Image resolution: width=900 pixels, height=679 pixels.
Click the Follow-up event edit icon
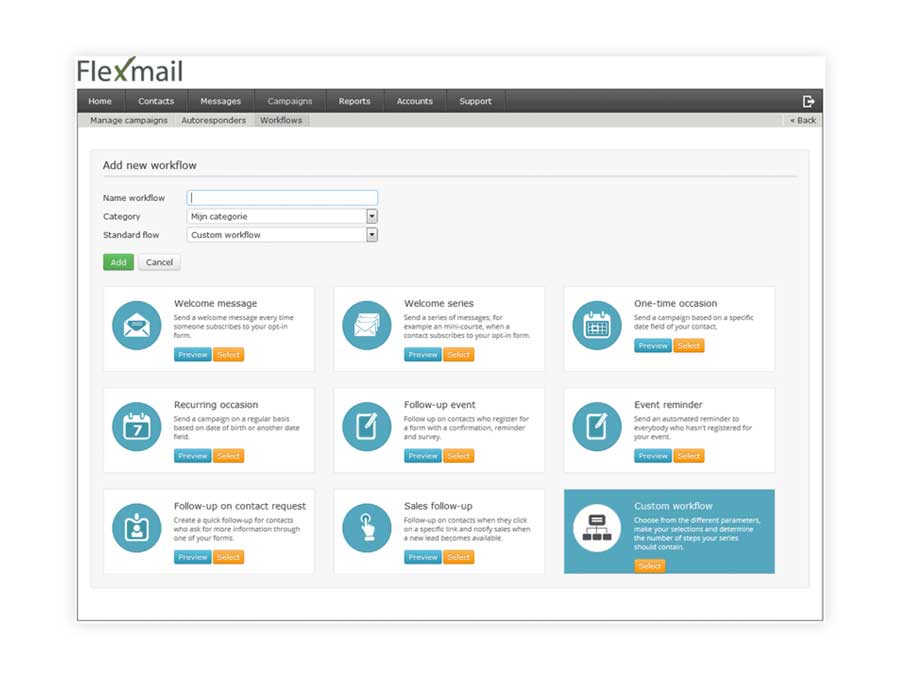click(367, 426)
